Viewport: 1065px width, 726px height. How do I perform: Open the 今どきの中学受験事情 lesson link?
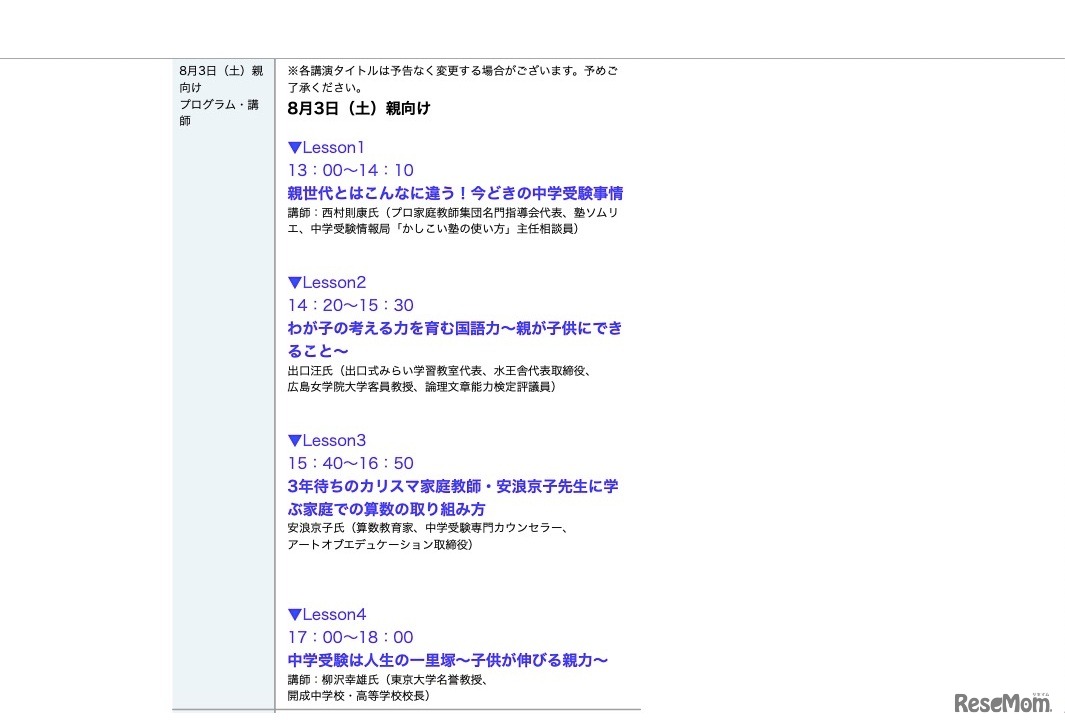455,193
